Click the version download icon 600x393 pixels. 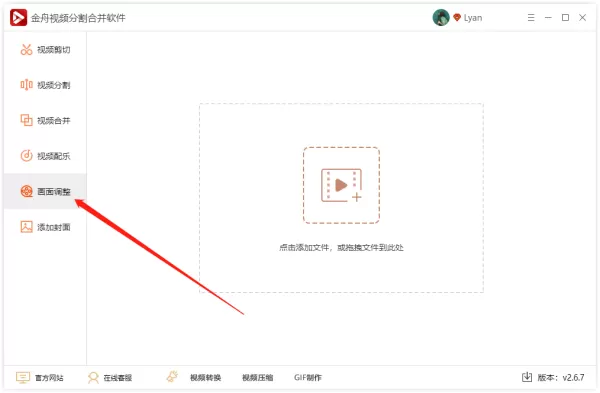coord(527,377)
